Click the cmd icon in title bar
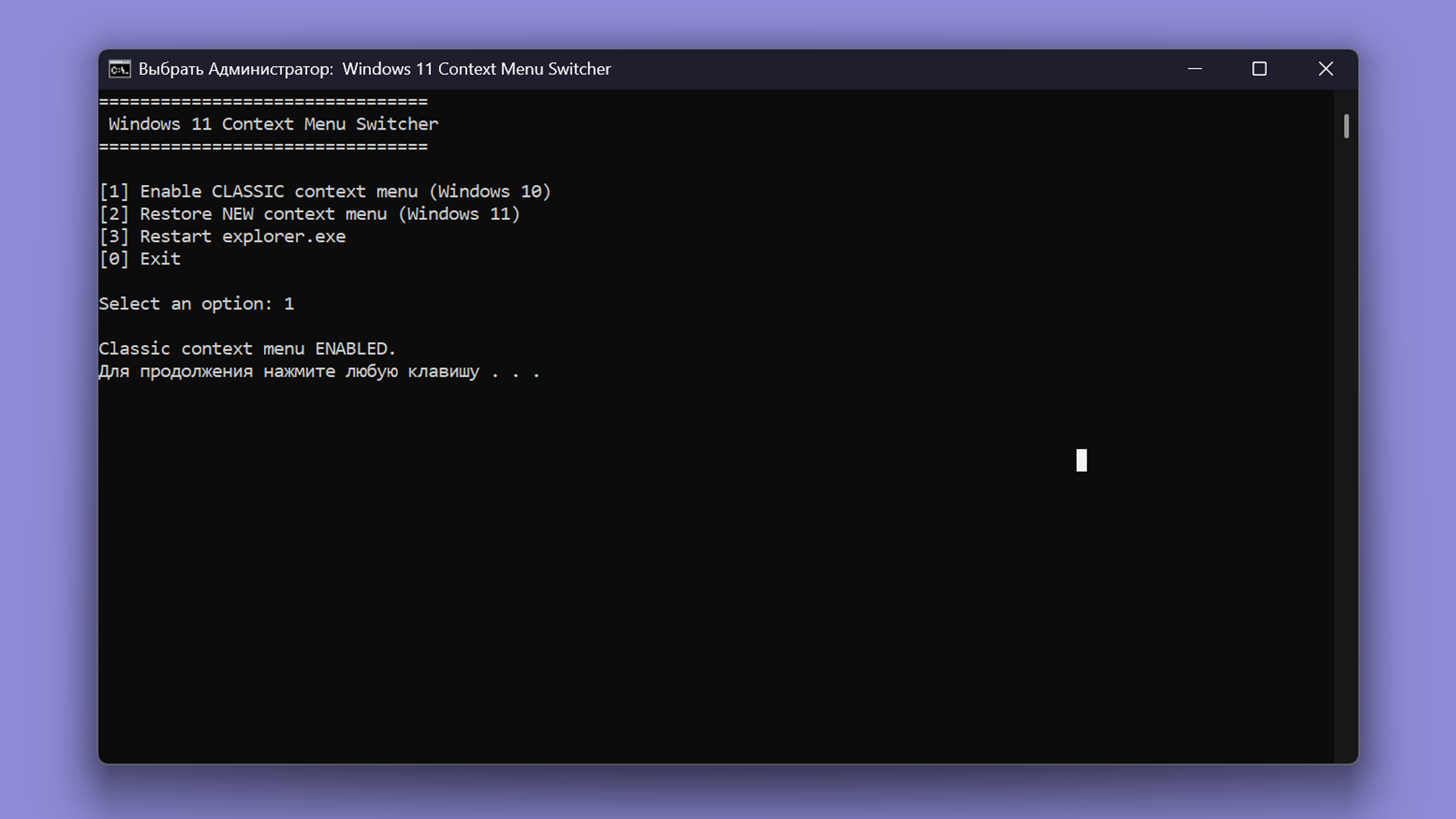This screenshot has width=1456, height=819. click(119, 69)
